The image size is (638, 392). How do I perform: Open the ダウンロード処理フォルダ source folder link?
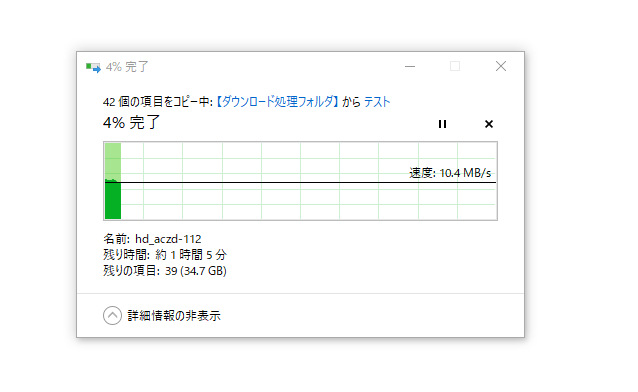point(277,102)
